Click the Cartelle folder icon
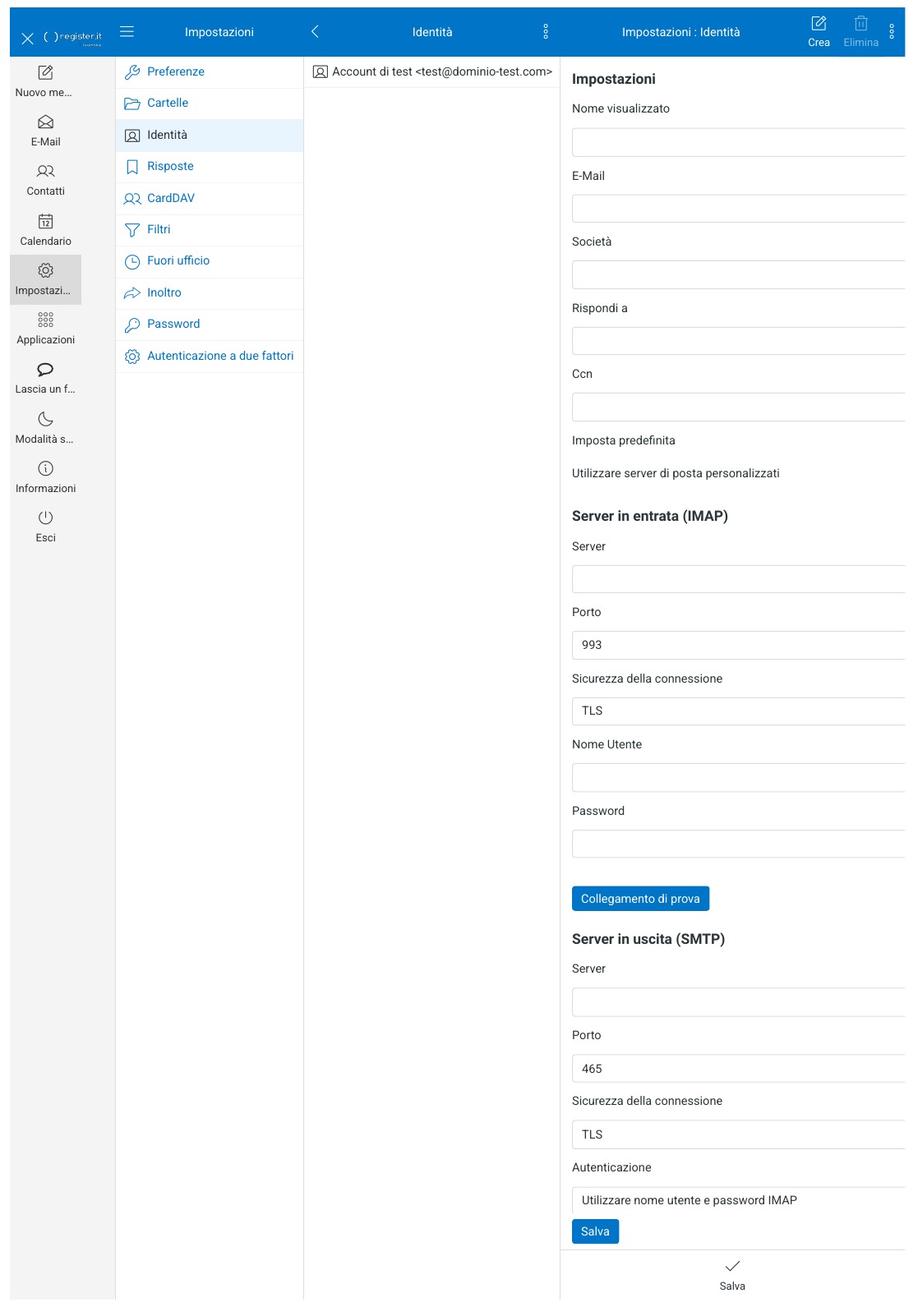Screen dimensions: 918x1316 tap(132, 104)
